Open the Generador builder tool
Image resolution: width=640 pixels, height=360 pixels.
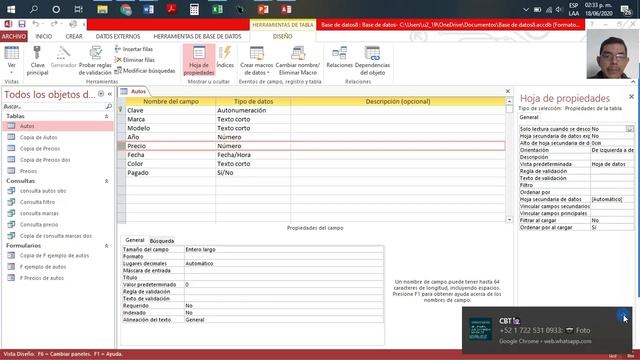(x=63, y=57)
